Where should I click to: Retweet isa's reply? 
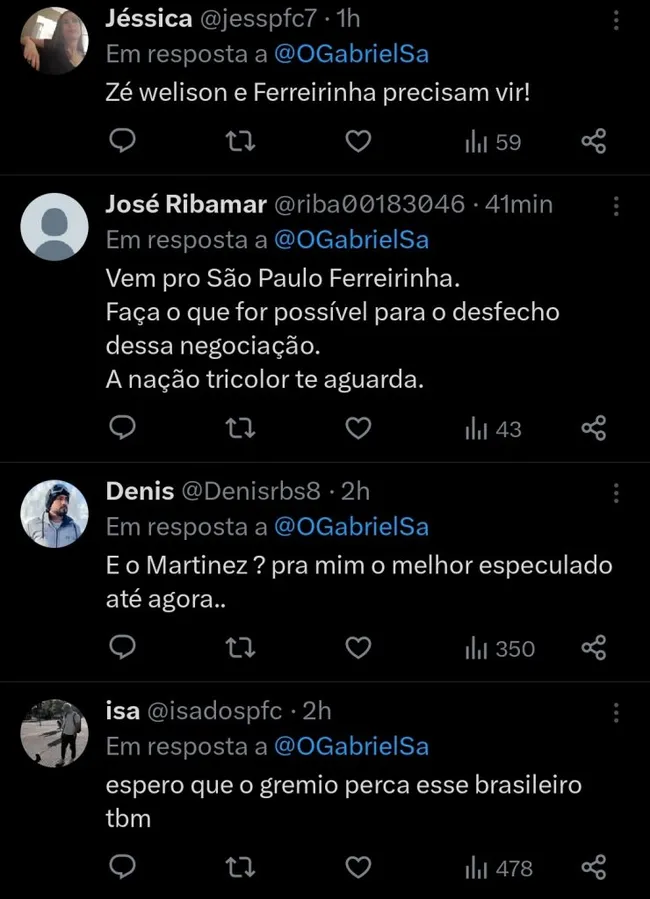(x=240, y=868)
